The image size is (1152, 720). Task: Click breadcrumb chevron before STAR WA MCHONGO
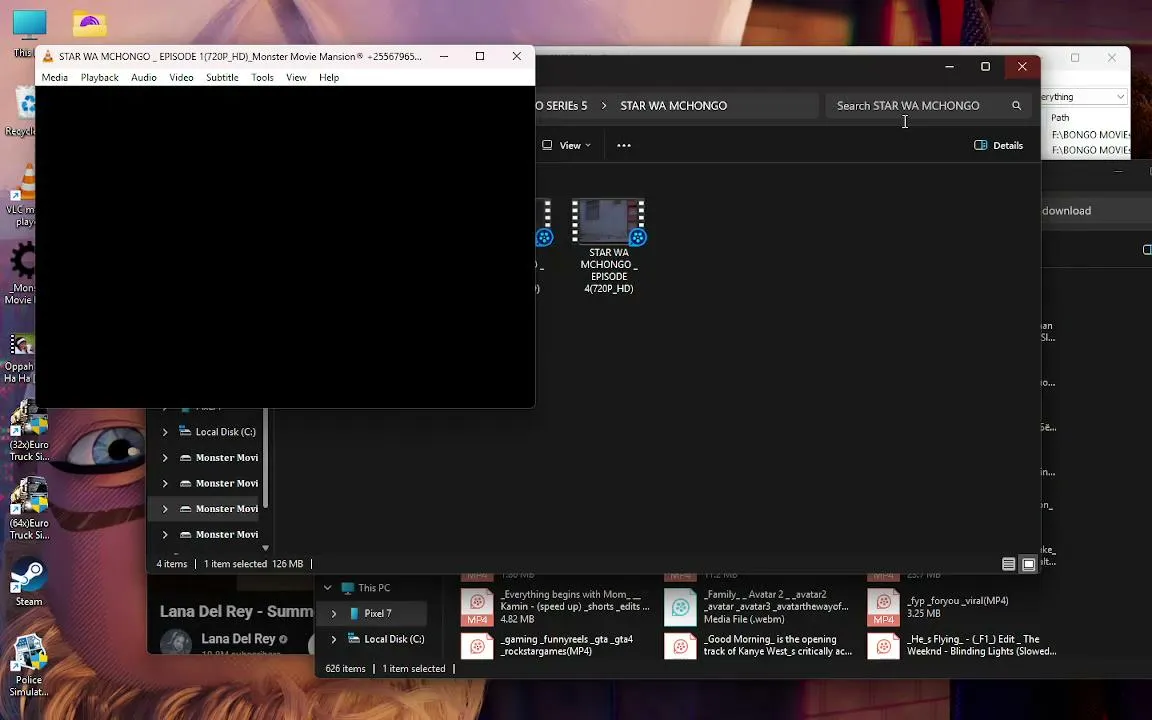pyautogui.click(x=604, y=106)
